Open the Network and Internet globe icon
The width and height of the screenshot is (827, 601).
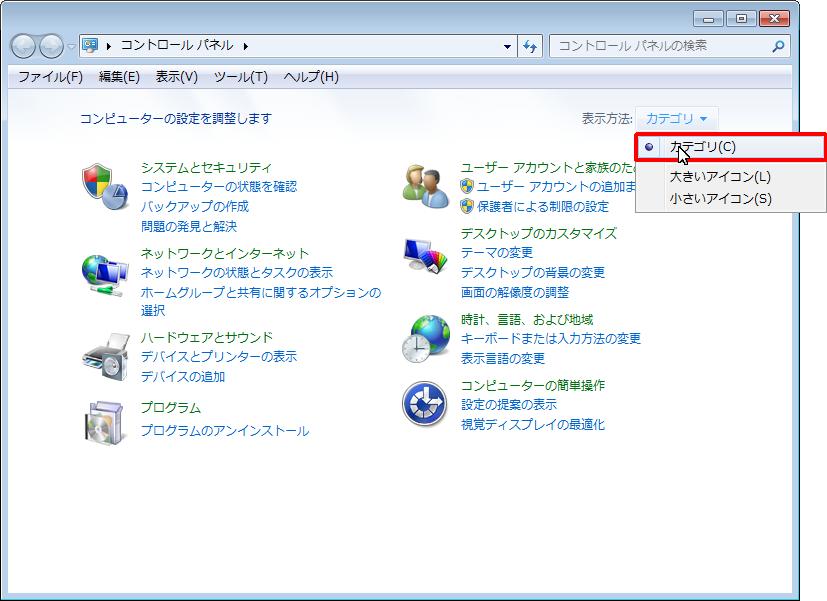coord(104,271)
